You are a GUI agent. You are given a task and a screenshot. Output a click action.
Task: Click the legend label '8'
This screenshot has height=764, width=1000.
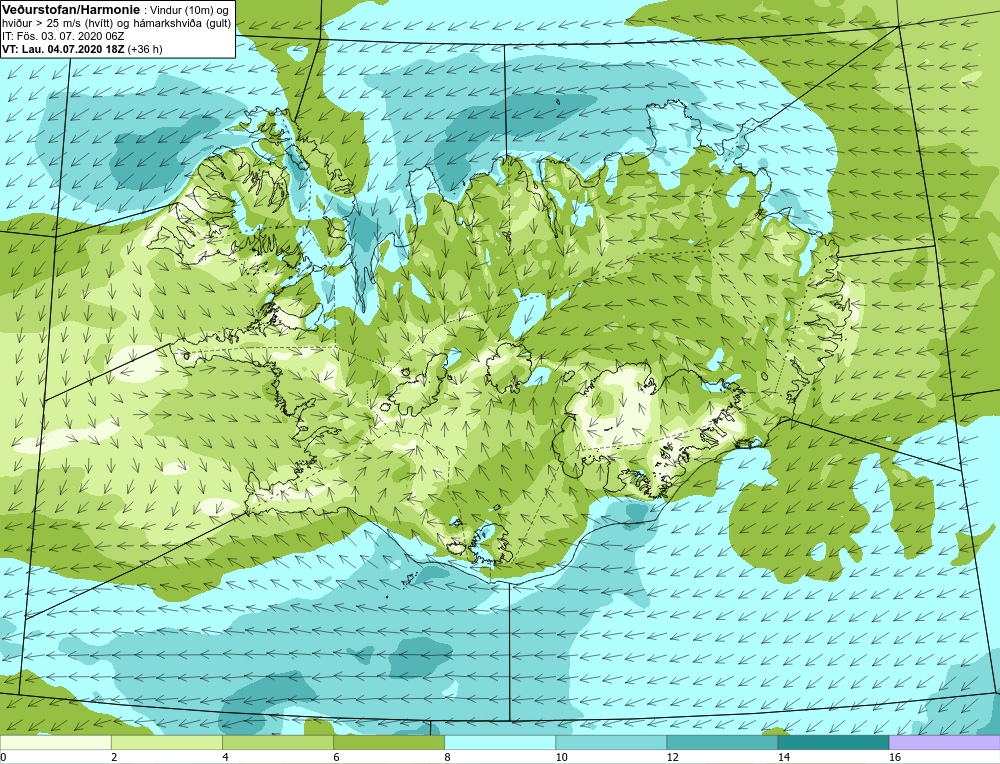point(447,757)
